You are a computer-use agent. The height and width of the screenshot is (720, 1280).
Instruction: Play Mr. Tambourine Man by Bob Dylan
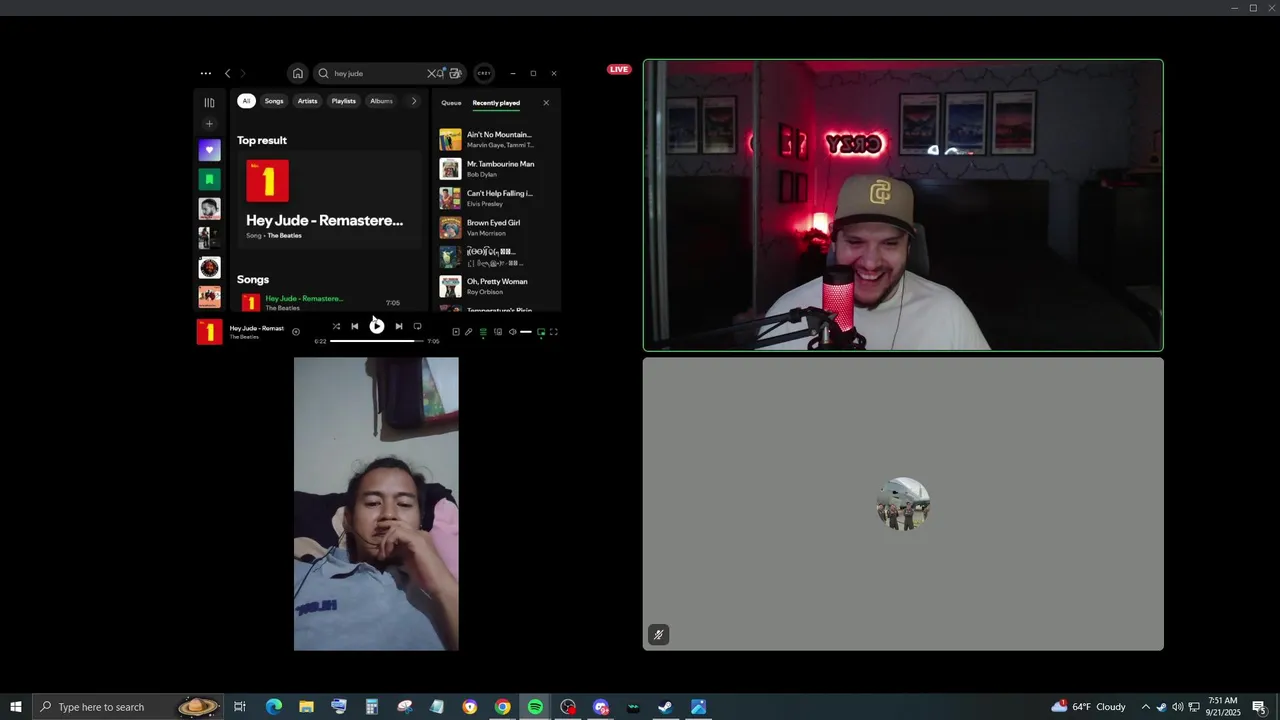point(496,169)
